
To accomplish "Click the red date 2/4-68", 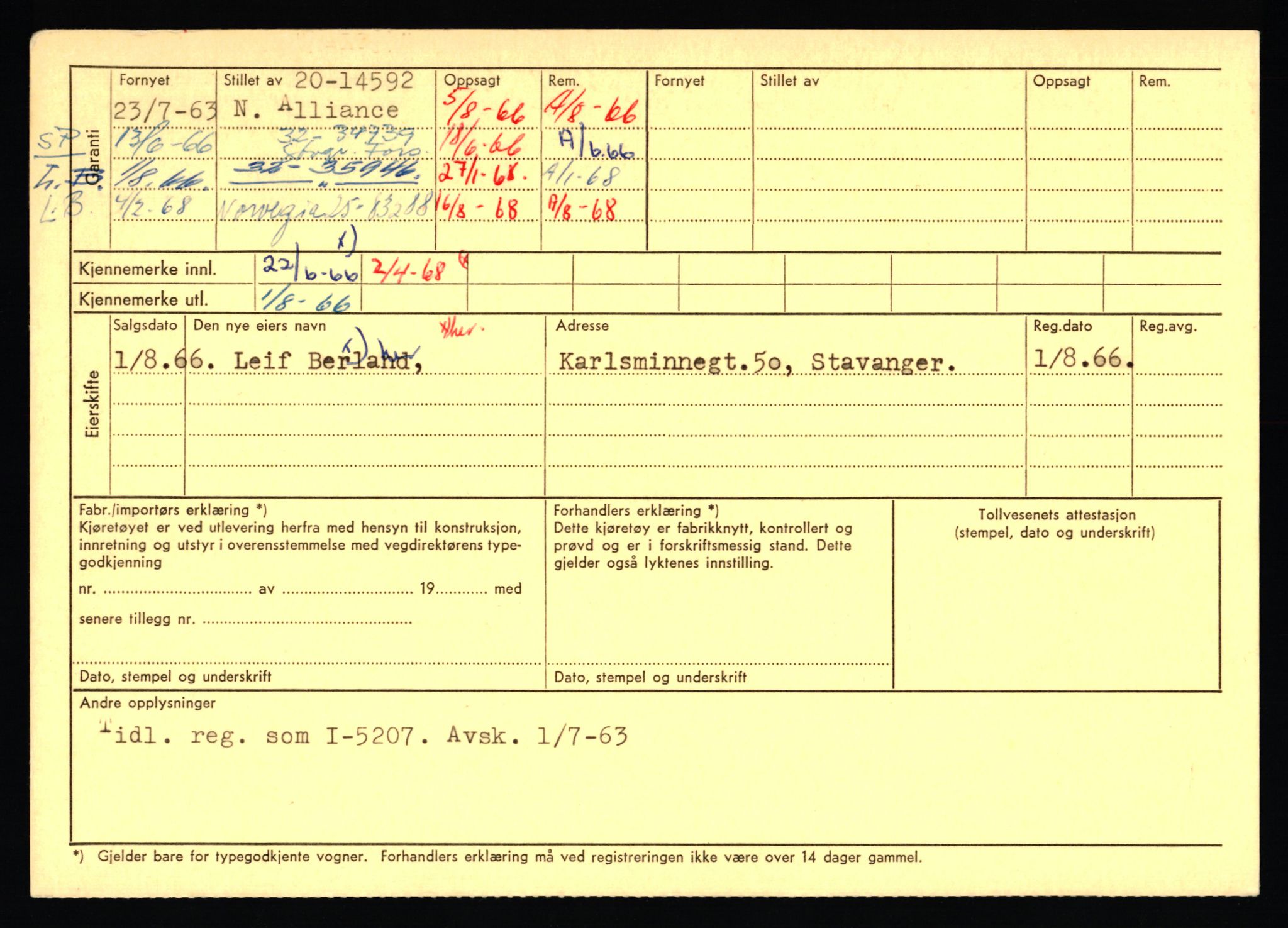I will tap(408, 271).
